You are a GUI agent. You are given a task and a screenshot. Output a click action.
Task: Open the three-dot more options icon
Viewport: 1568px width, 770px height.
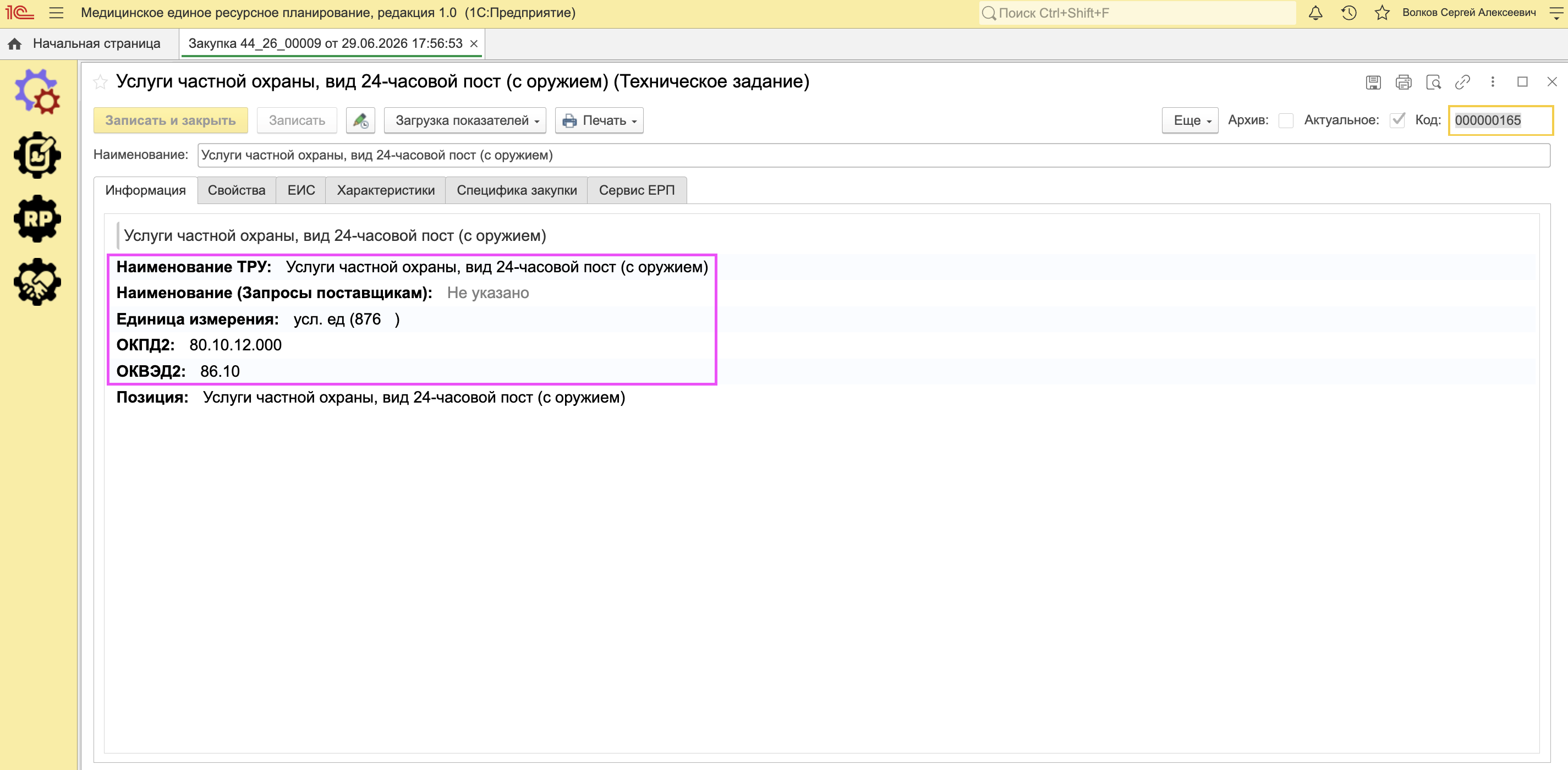(1493, 81)
